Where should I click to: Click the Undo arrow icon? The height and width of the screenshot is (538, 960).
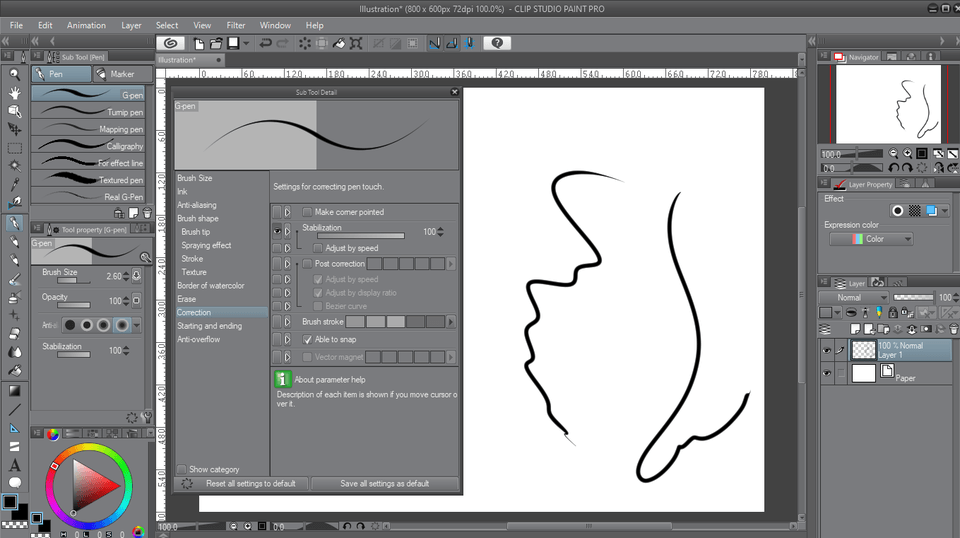265,43
